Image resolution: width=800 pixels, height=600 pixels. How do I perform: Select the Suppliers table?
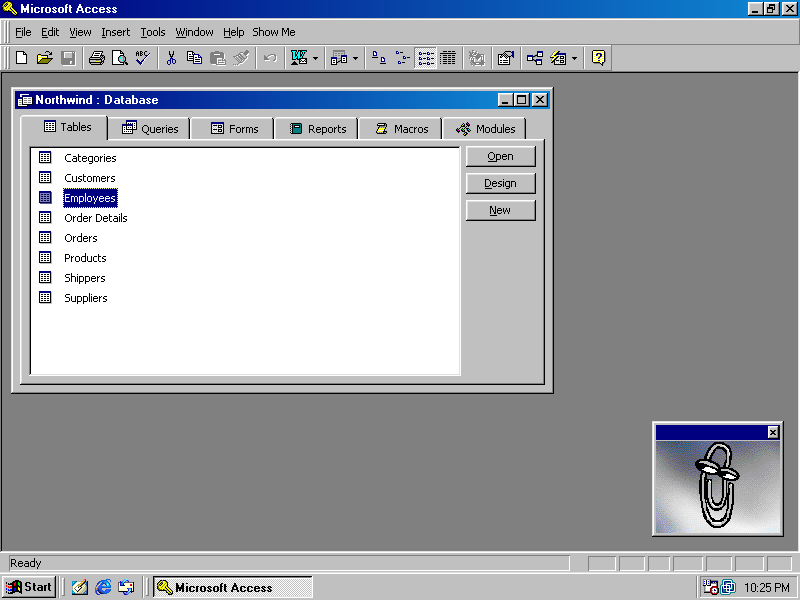click(86, 298)
